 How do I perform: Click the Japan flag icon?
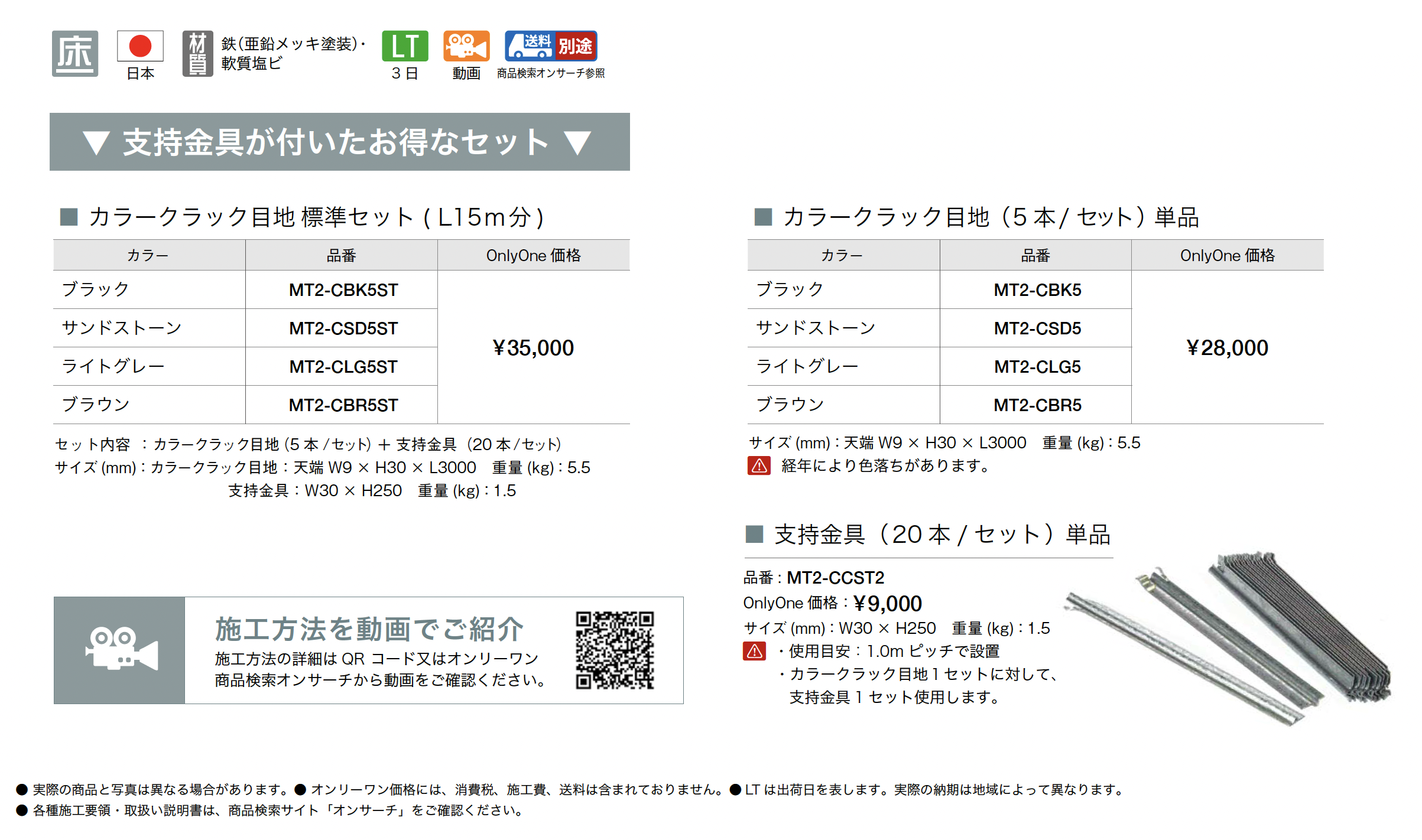[x=140, y=46]
